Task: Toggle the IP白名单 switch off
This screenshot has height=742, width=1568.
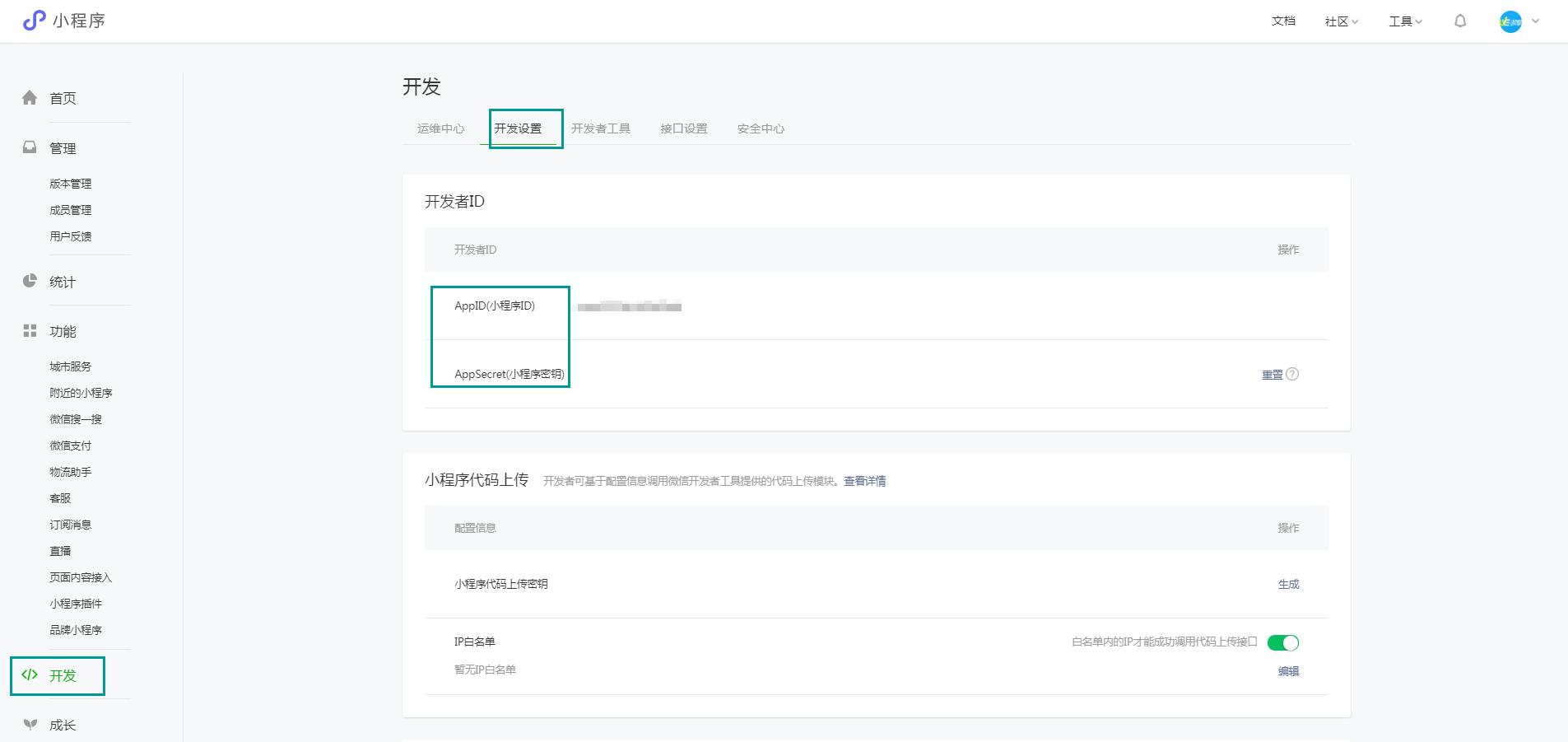Action: pyautogui.click(x=1282, y=642)
